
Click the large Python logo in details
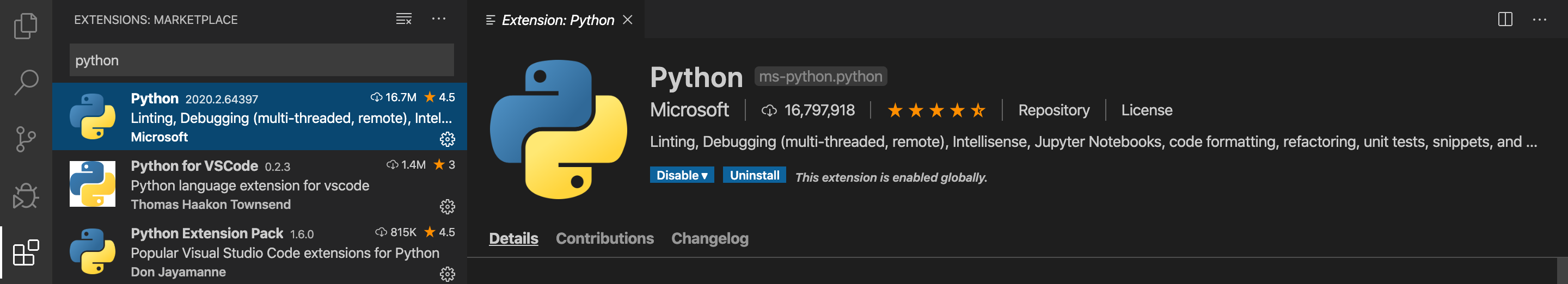(x=558, y=129)
